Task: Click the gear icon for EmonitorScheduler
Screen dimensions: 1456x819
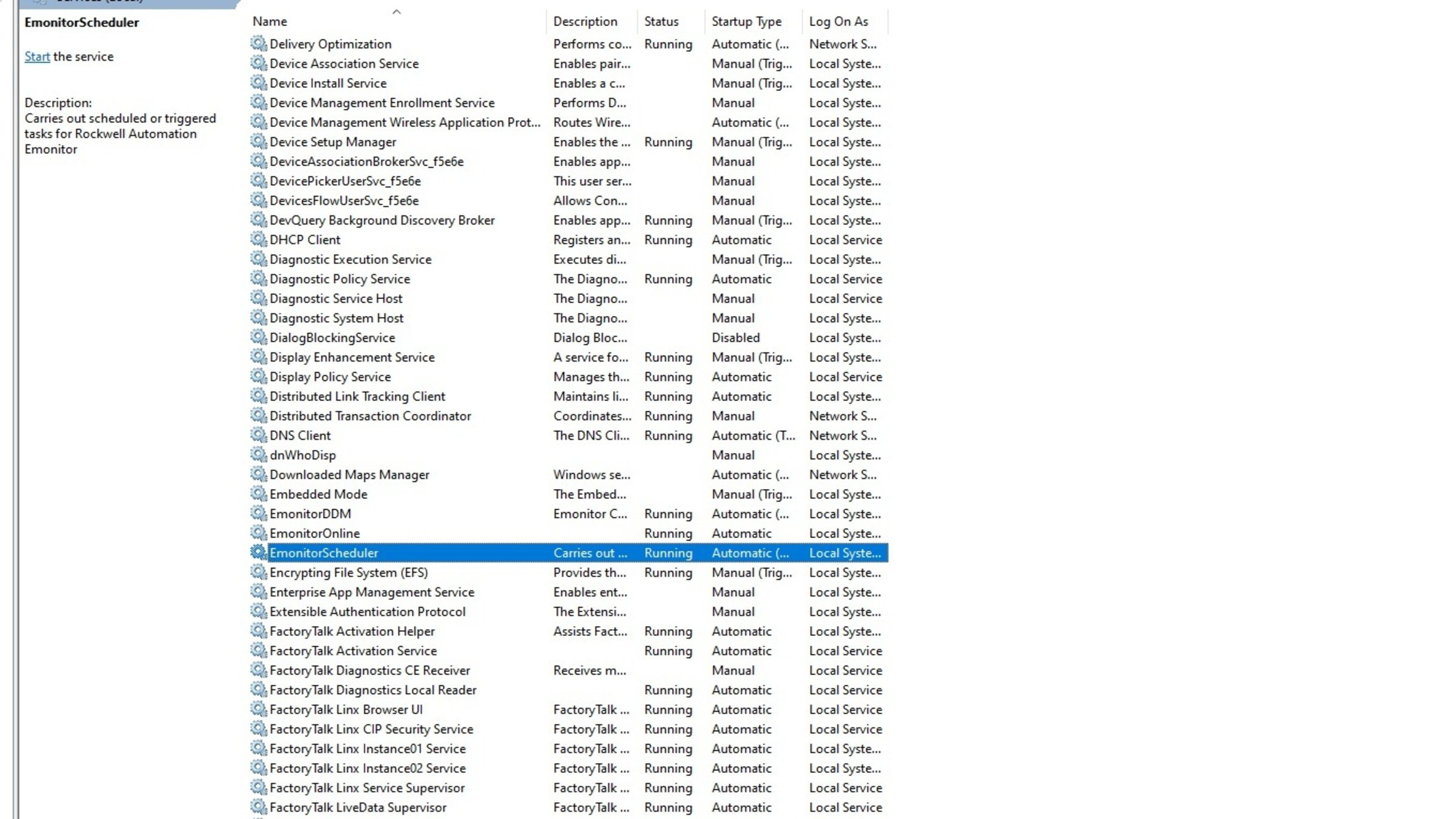Action: 258,553
